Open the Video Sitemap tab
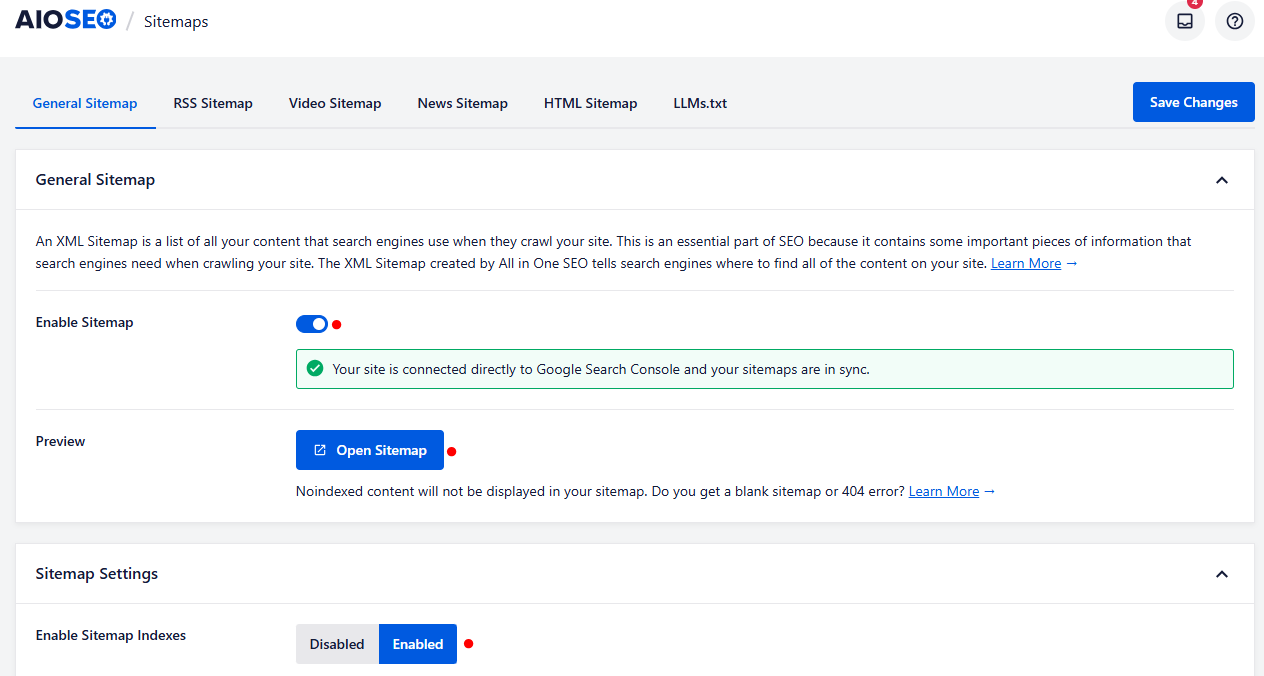This screenshot has height=676, width=1264. [x=334, y=103]
